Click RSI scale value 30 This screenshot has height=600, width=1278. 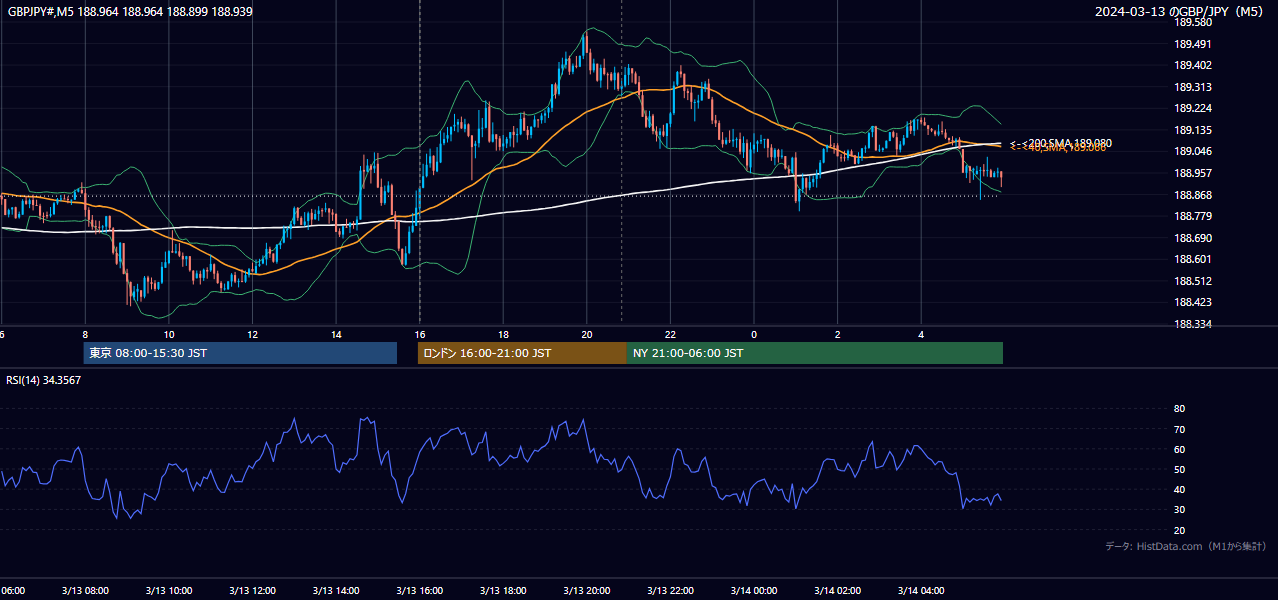[1179, 509]
